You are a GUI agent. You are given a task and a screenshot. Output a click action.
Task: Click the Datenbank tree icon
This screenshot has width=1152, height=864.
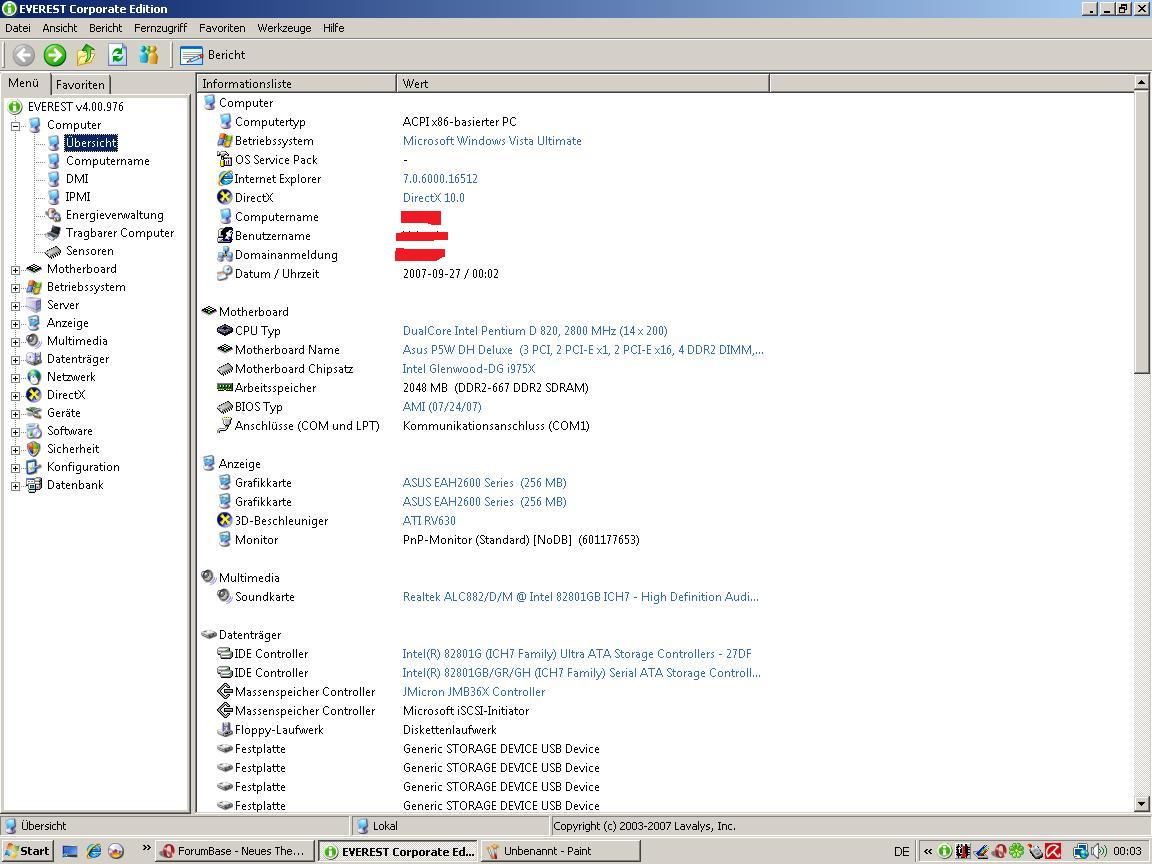[34, 485]
